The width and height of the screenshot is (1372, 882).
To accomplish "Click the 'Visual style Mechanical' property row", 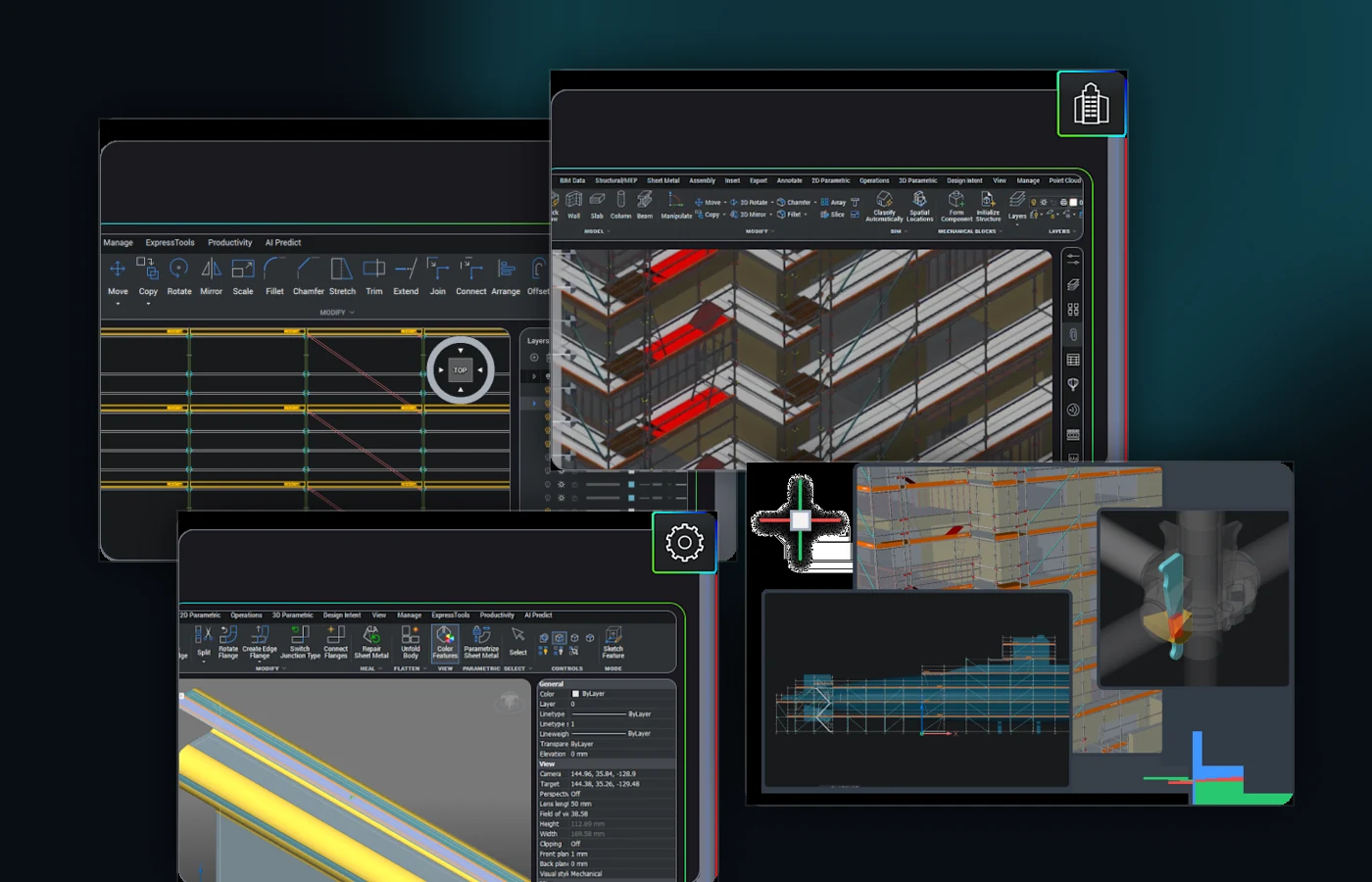I will (x=607, y=873).
